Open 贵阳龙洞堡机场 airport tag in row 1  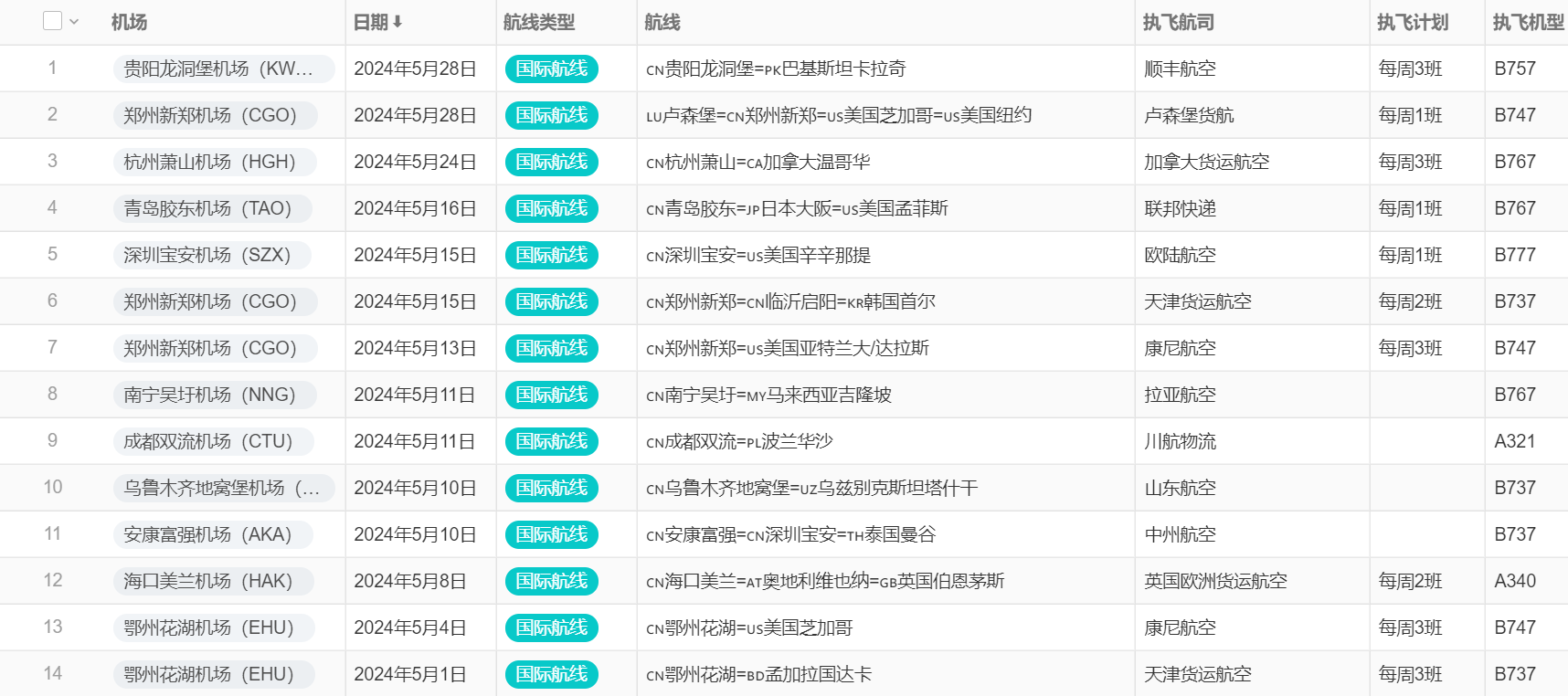coord(224,69)
